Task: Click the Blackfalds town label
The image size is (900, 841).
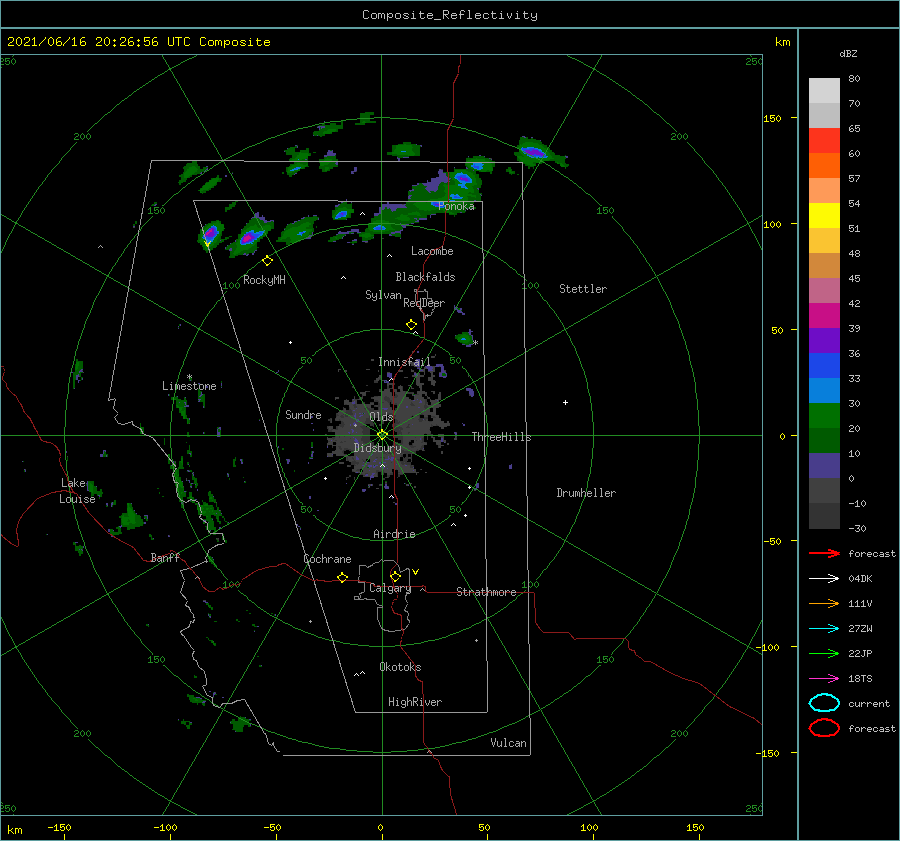Action: point(425,277)
